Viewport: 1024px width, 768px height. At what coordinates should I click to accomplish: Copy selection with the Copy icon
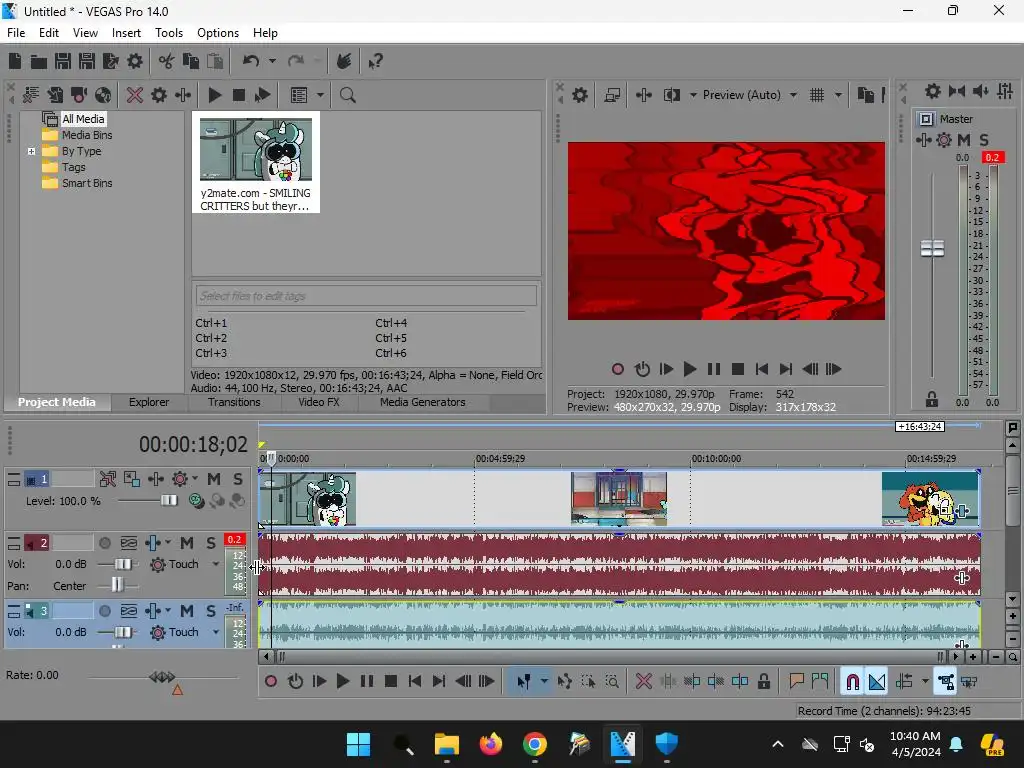click(x=191, y=61)
